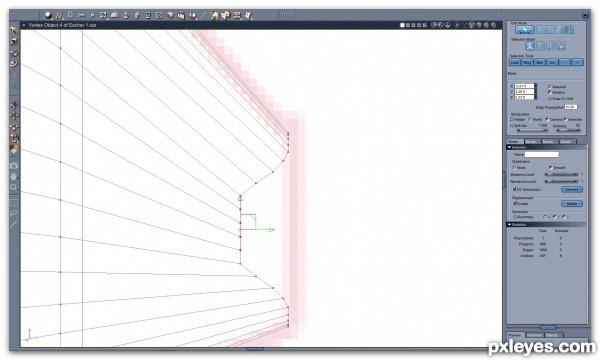Select the Absolute move option
Screen dimensions: 600x360
550,87
